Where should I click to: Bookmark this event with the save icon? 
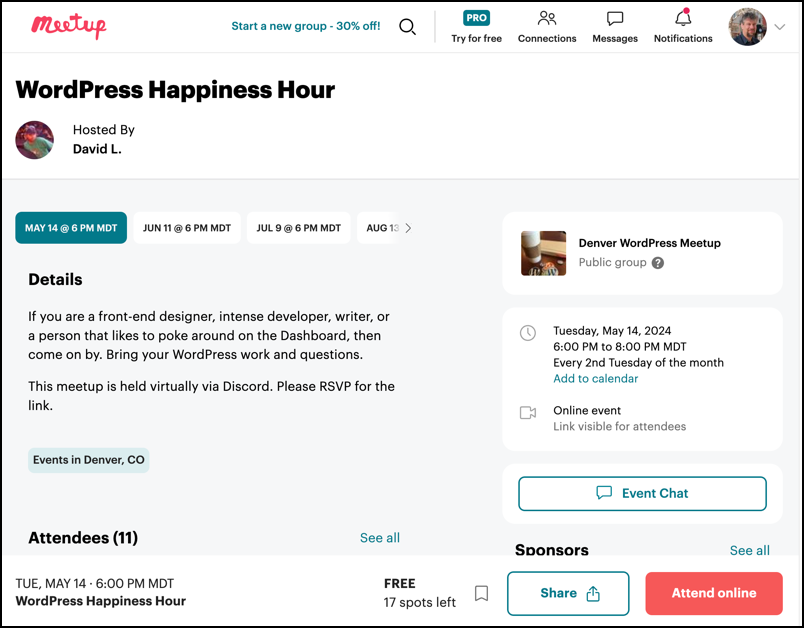(x=481, y=593)
